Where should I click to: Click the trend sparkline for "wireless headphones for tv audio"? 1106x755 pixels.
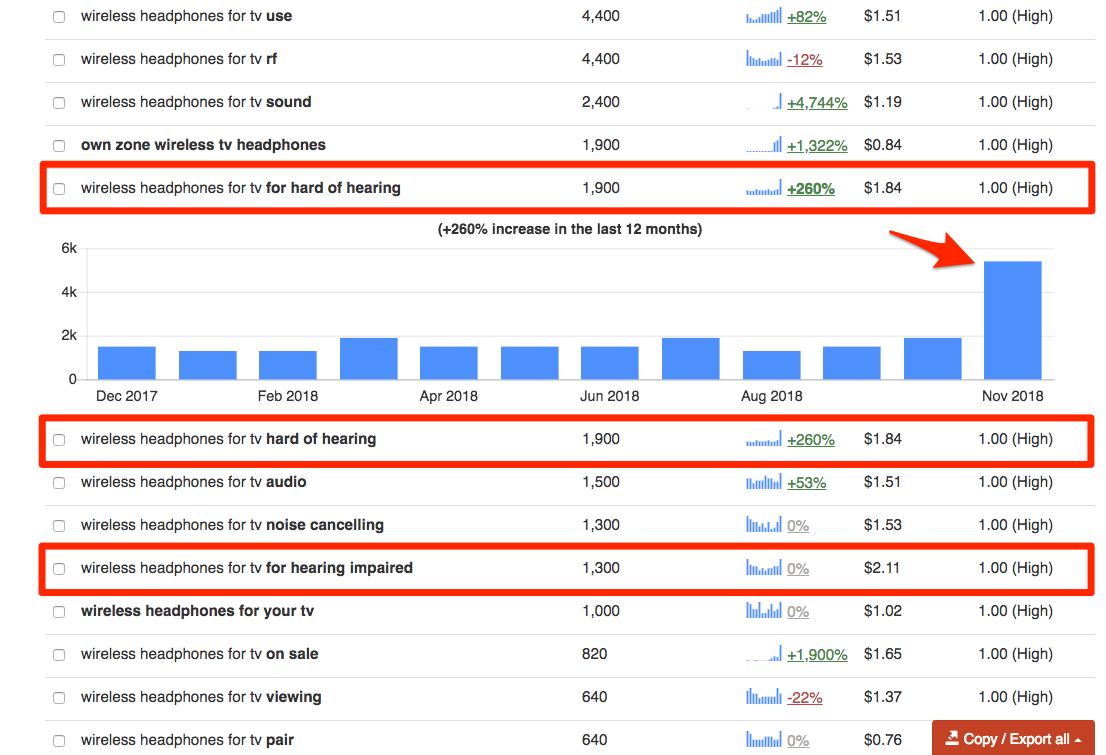[x=762, y=481]
